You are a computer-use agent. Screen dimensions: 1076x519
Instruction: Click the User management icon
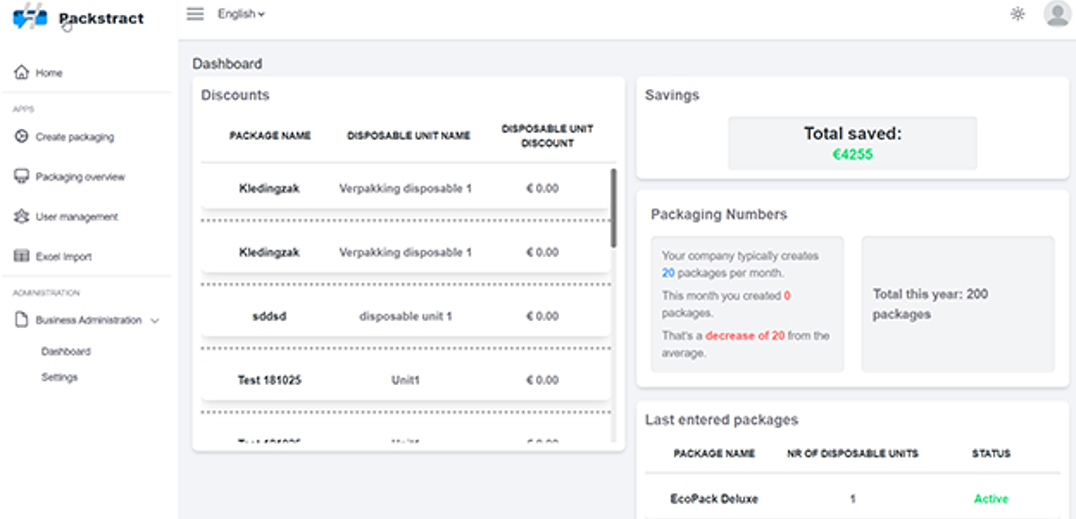coord(21,217)
